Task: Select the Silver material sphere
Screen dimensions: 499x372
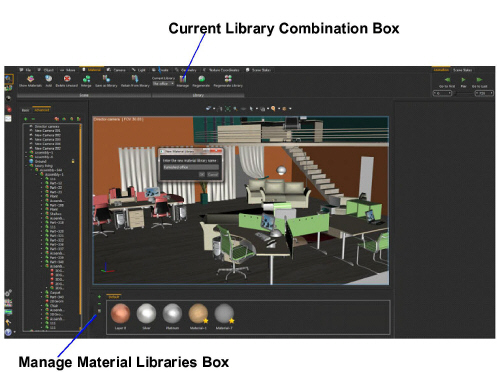Action: (146, 313)
